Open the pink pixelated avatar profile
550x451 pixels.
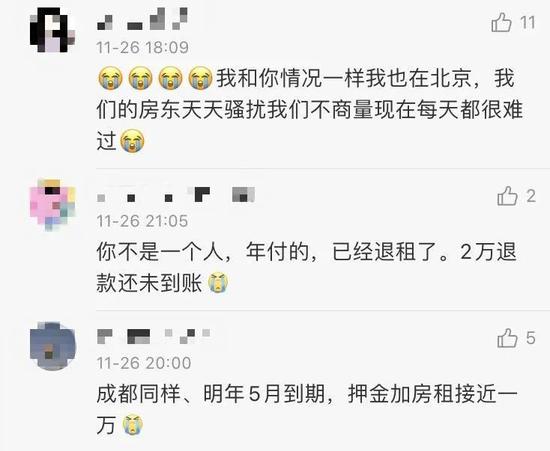pyautogui.click(x=53, y=204)
